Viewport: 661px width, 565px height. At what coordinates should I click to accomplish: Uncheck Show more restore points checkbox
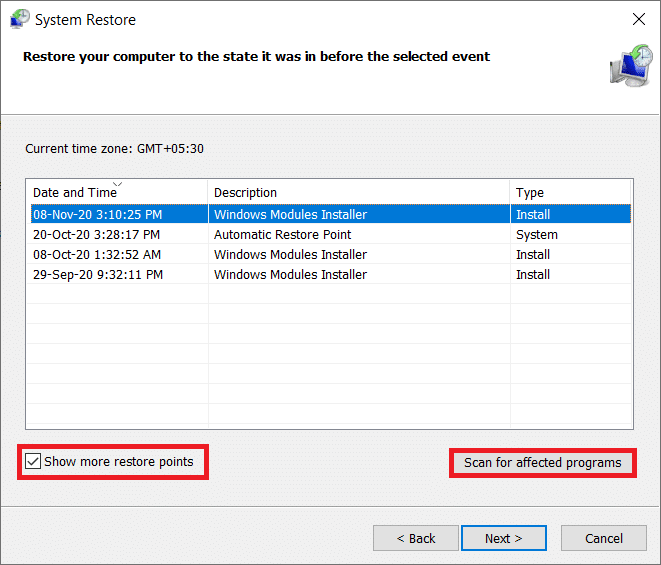(x=34, y=462)
